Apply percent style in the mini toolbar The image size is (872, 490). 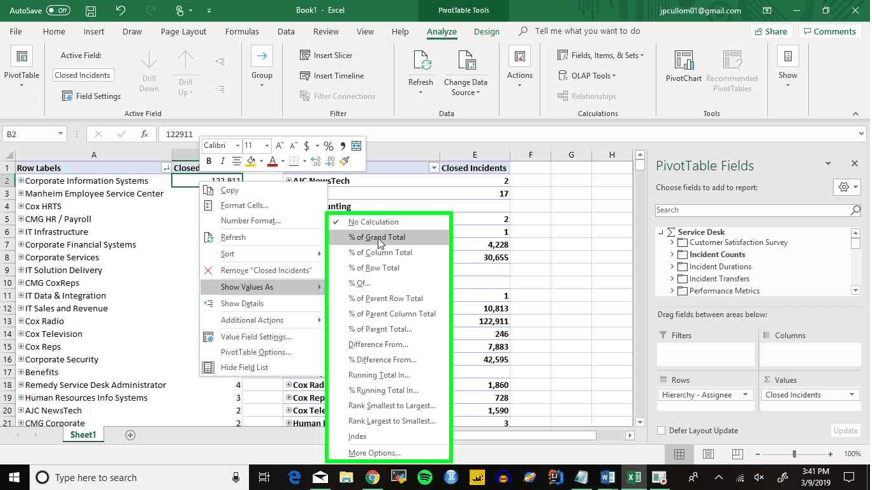pos(329,146)
